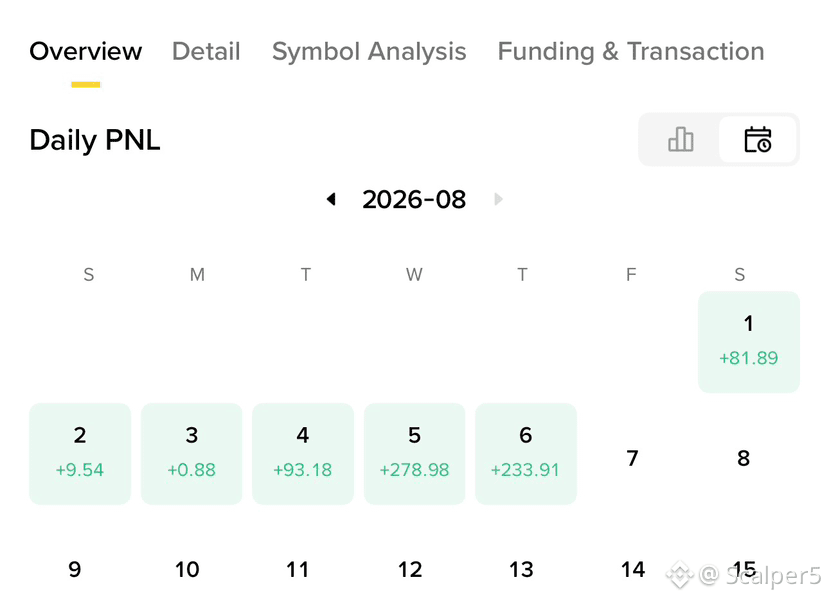Select day 6 with +233.91 profit
The width and height of the screenshot is (829, 600).
[526, 454]
